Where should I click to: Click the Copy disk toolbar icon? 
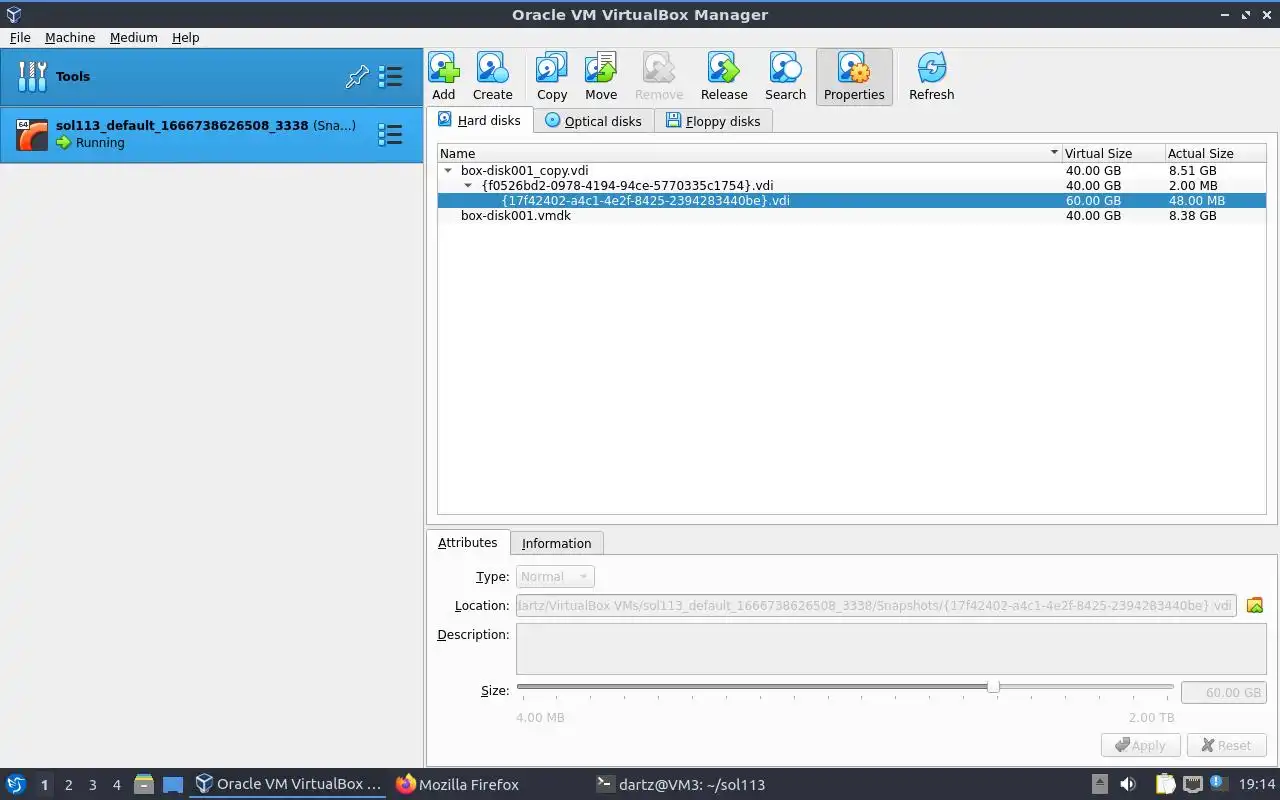[x=552, y=77]
